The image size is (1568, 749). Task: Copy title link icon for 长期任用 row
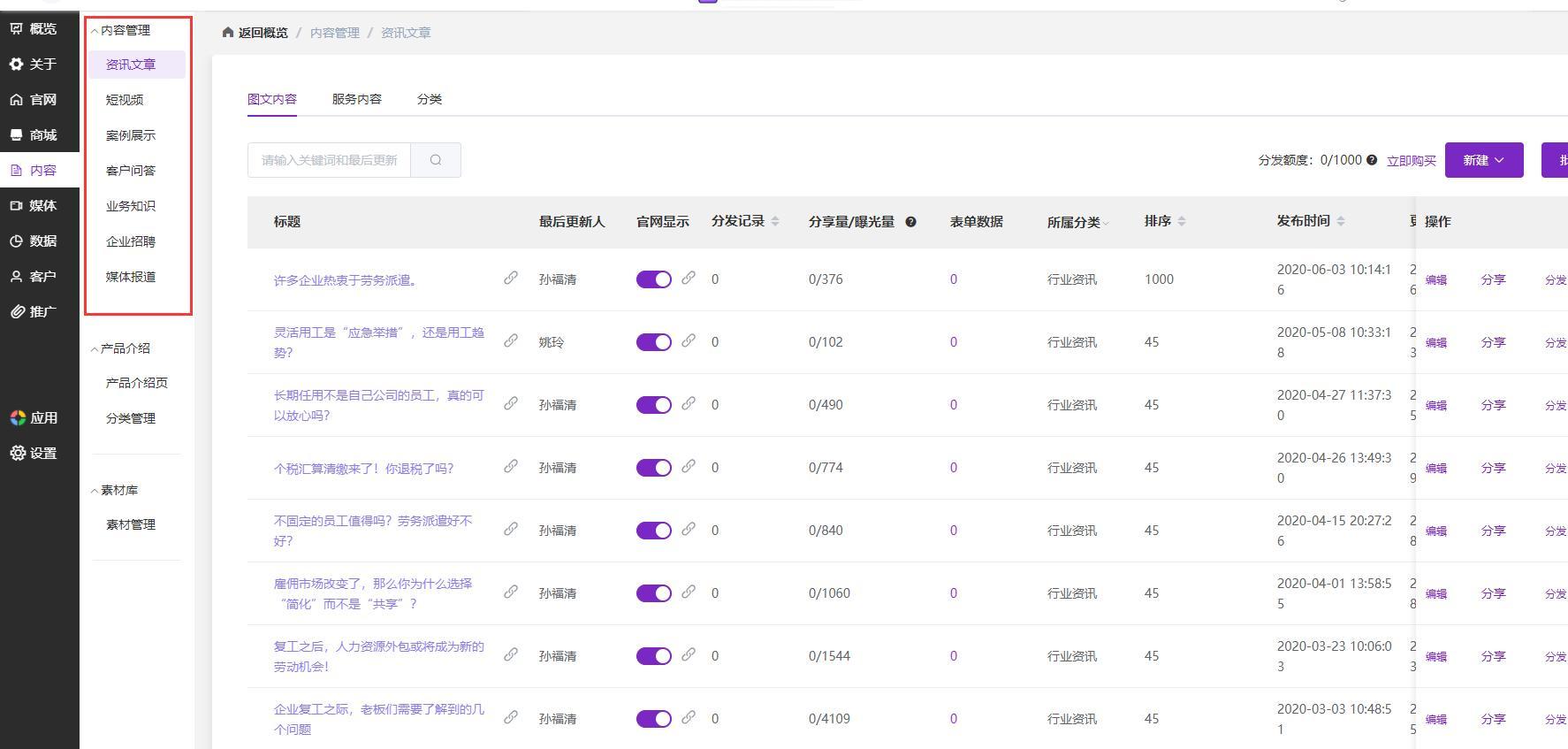(x=511, y=403)
